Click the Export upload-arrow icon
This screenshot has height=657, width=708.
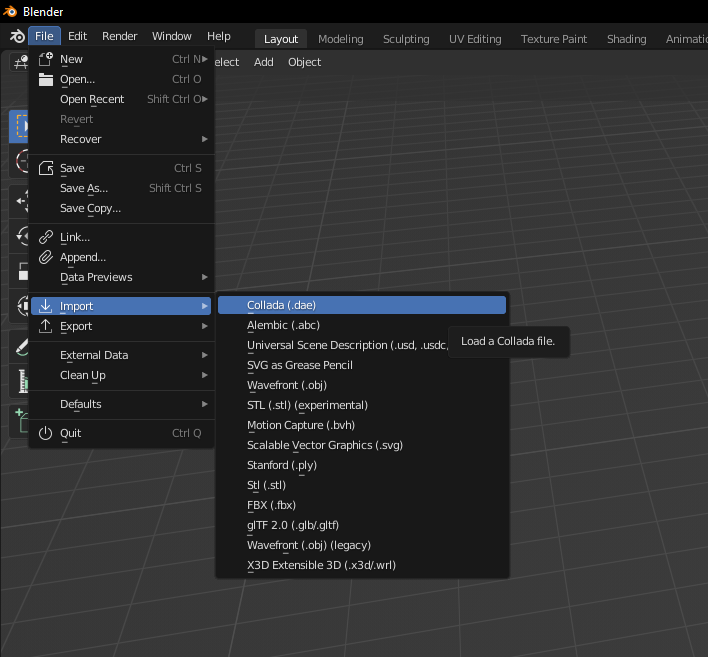click(46, 326)
